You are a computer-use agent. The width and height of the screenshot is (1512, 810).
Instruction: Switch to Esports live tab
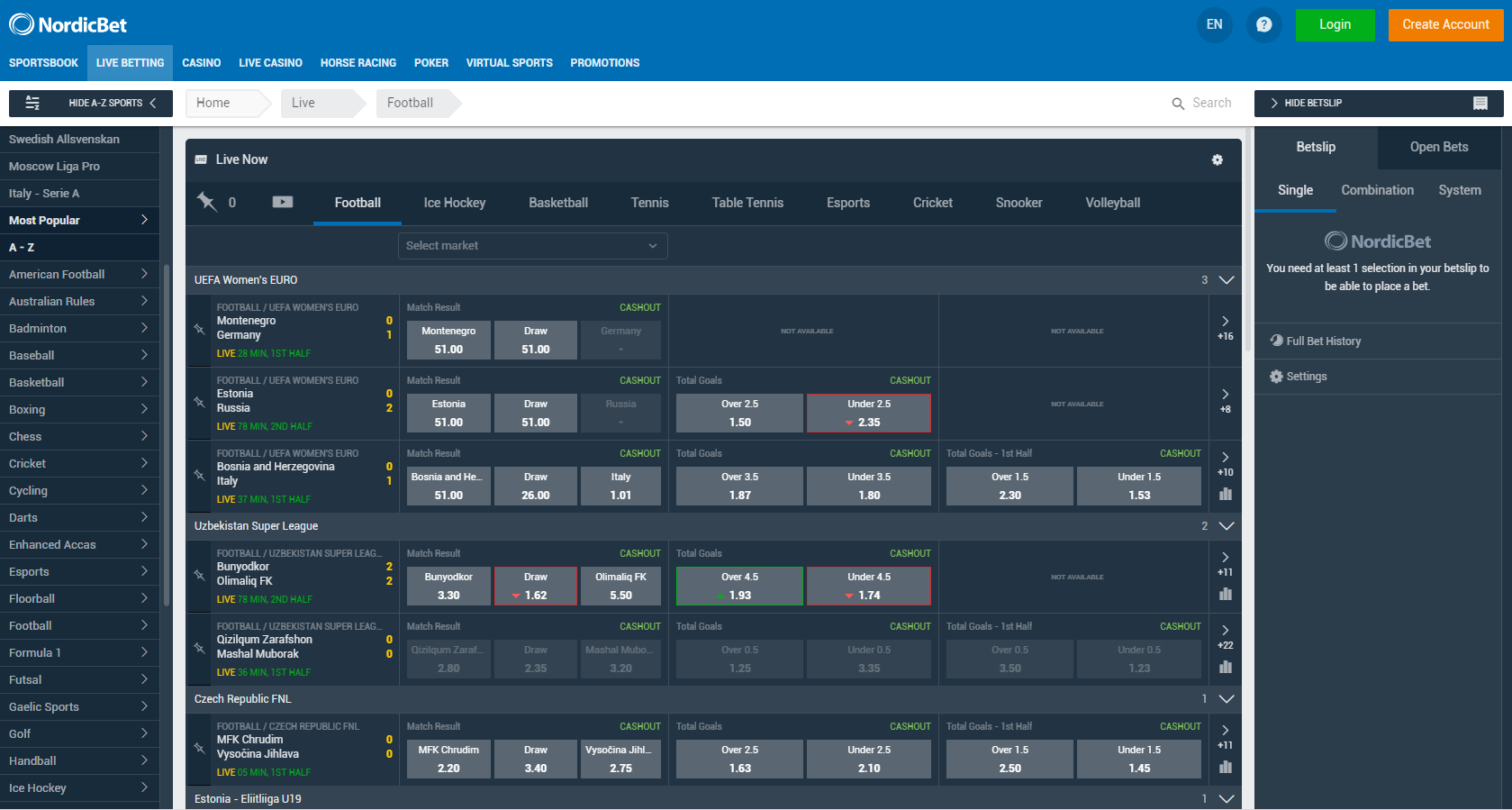[x=848, y=203]
